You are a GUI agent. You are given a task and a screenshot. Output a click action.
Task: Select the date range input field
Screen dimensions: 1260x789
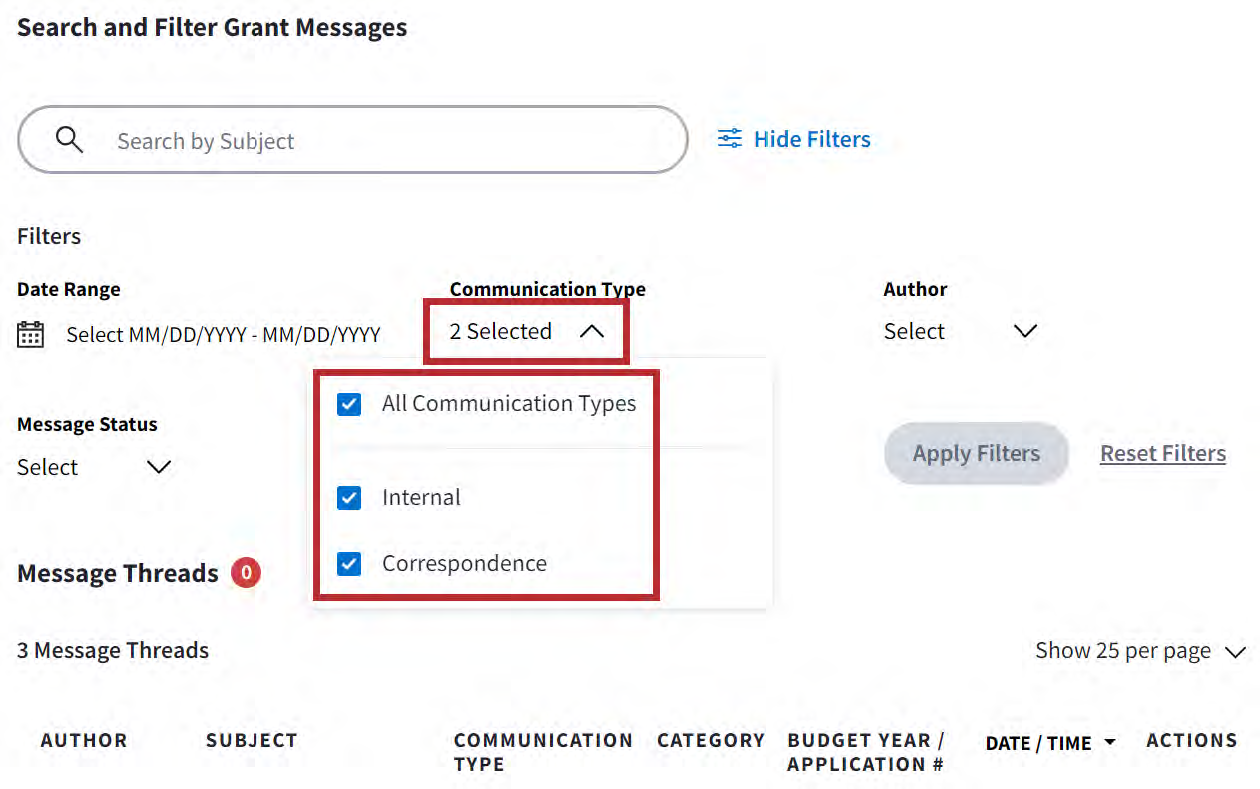[x=223, y=334]
